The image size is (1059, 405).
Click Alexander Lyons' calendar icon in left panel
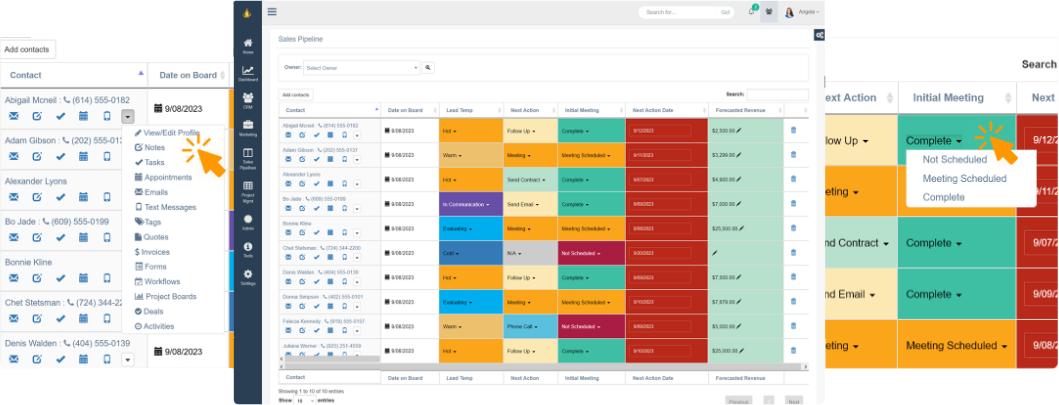coord(83,197)
